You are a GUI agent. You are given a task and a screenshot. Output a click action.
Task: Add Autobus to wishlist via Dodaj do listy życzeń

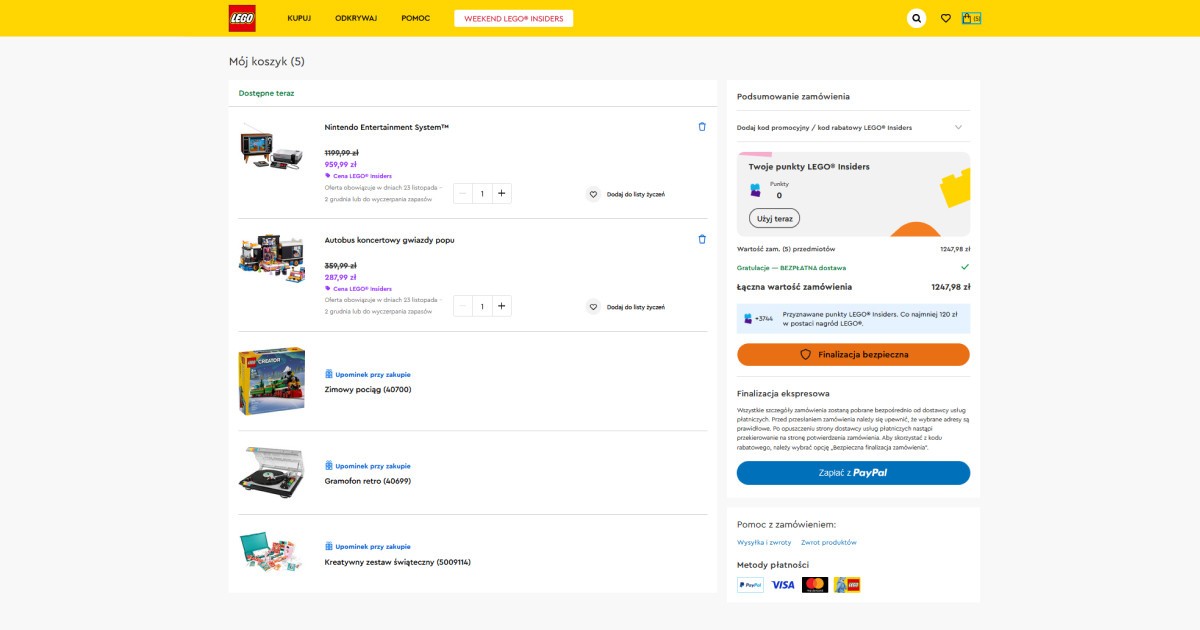click(636, 307)
